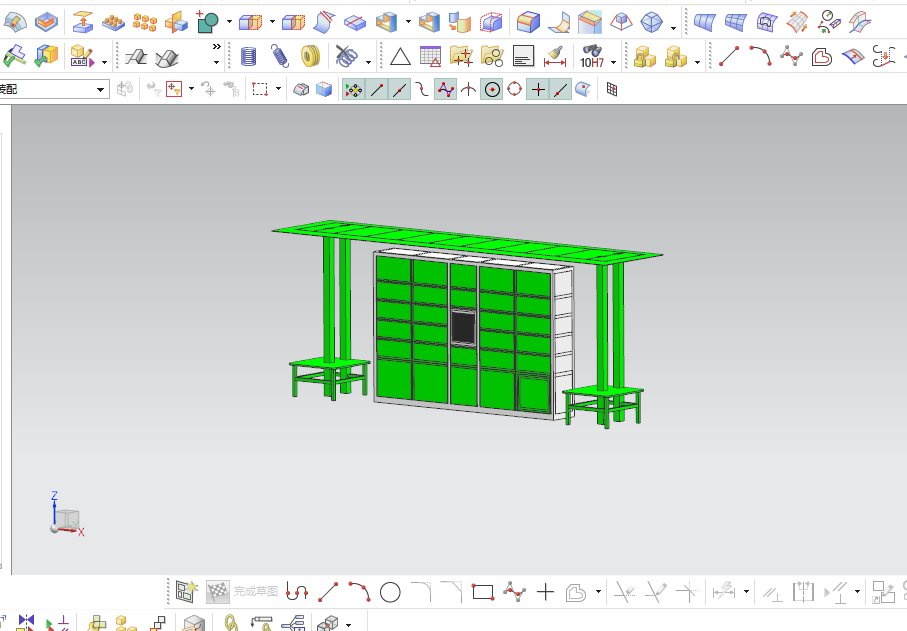Select the Extrude tool
The height and width of the screenshot is (631, 907).
click(x=83, y=22)
